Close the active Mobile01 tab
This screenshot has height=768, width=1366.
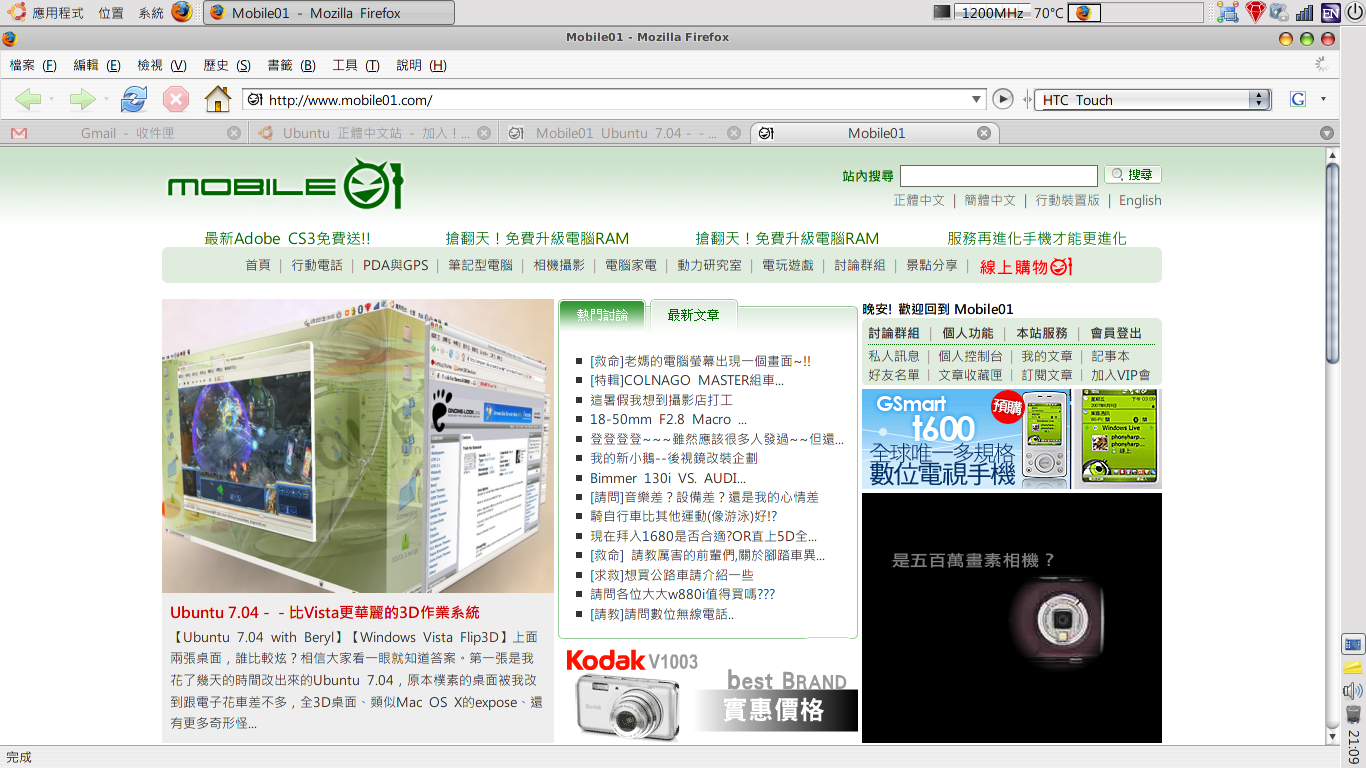(x=984, y=133)
